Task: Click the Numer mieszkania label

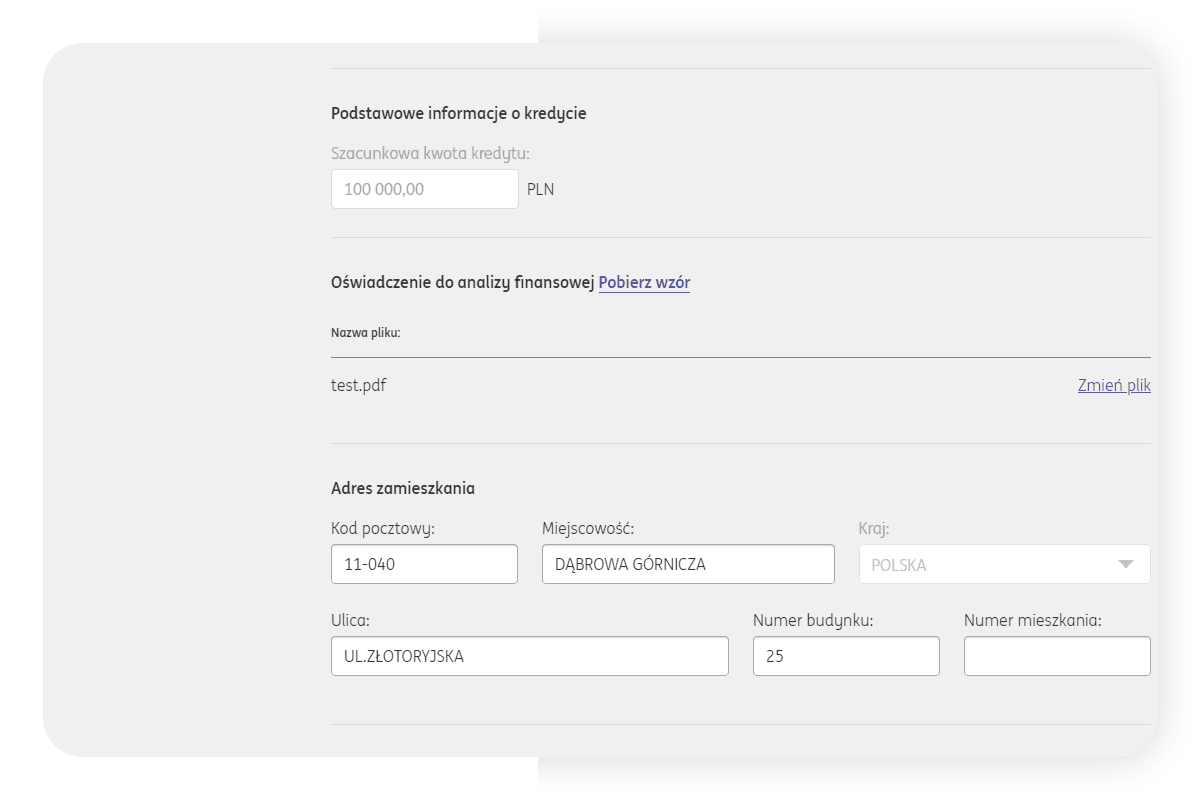Action: point(1032,620)
